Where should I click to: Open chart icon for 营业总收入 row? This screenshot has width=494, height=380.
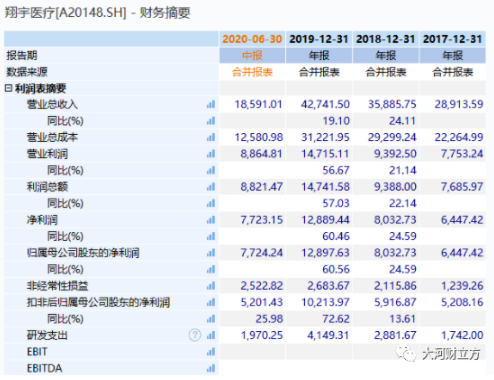click(x=211, y=104)
